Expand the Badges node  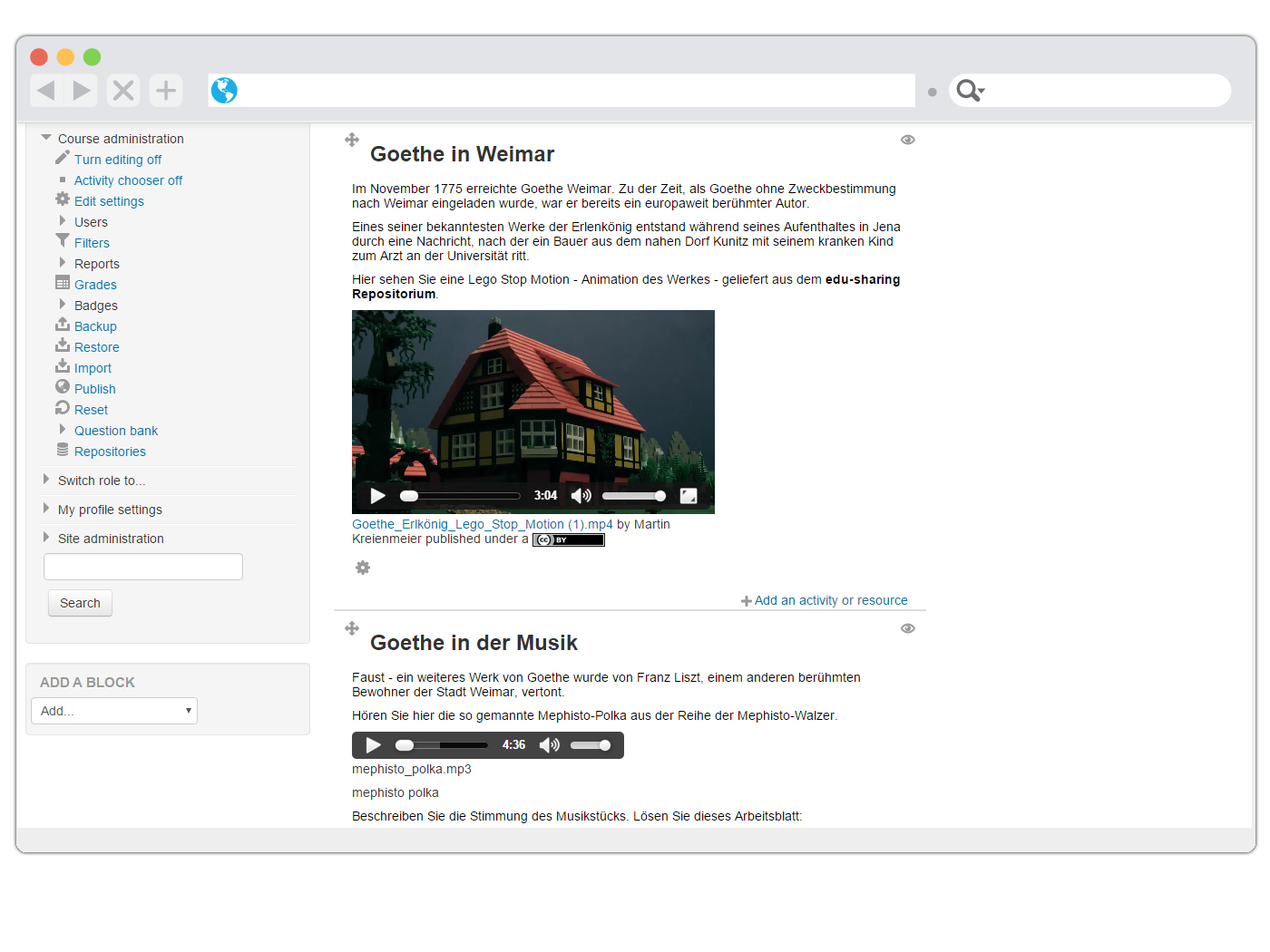coord(63,305)
